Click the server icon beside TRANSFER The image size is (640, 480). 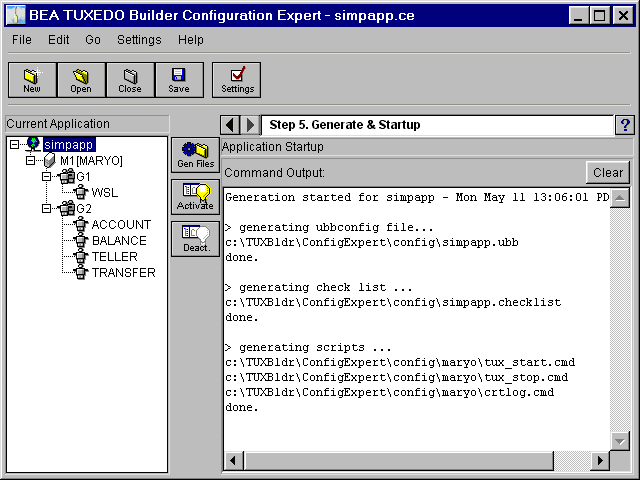pyautogui.click(x=81, y=272)
